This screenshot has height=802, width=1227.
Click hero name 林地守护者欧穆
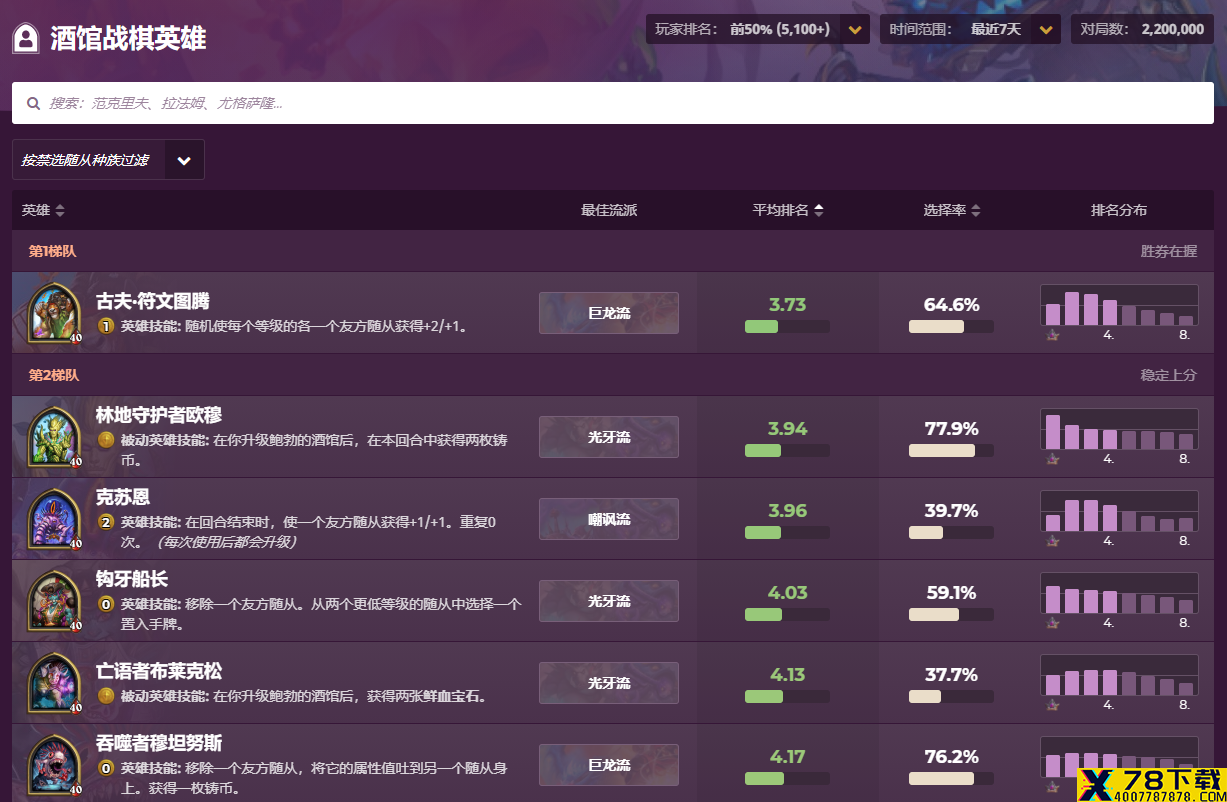click(x=159, y=415)
